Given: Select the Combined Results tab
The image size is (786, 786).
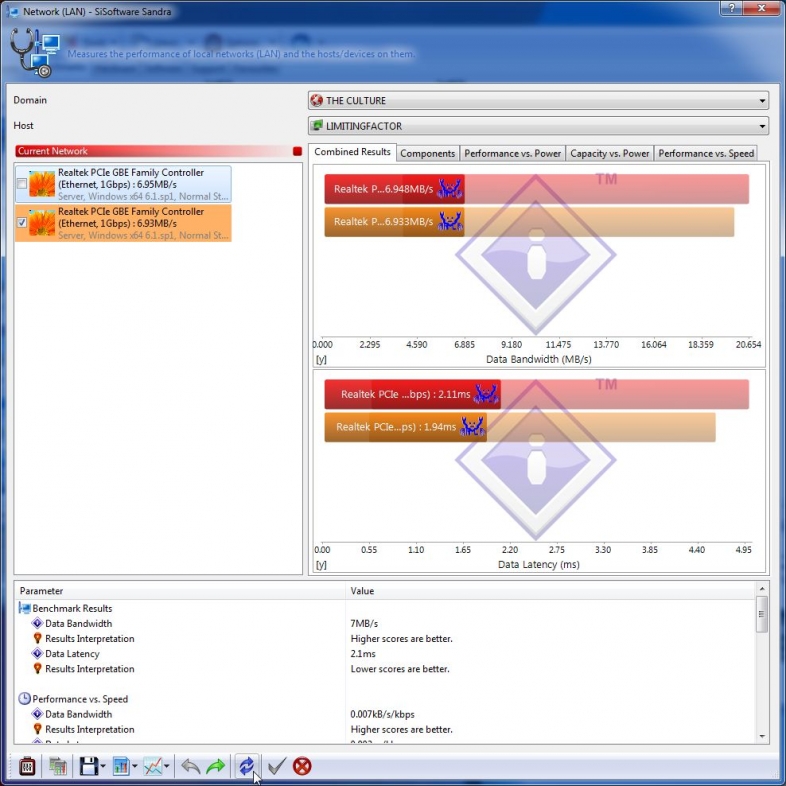Looking at the screenshot, I should coord(352,152).
